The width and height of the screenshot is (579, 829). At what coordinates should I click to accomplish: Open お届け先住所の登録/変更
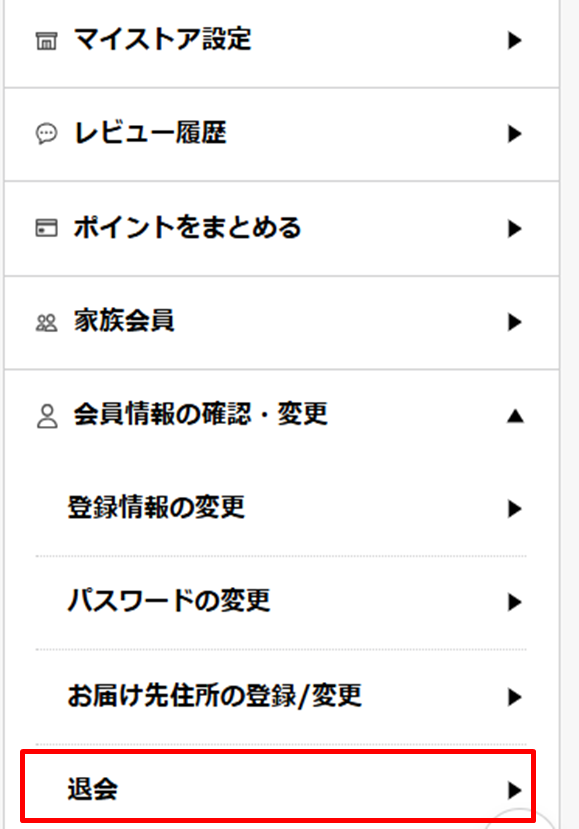281,697
